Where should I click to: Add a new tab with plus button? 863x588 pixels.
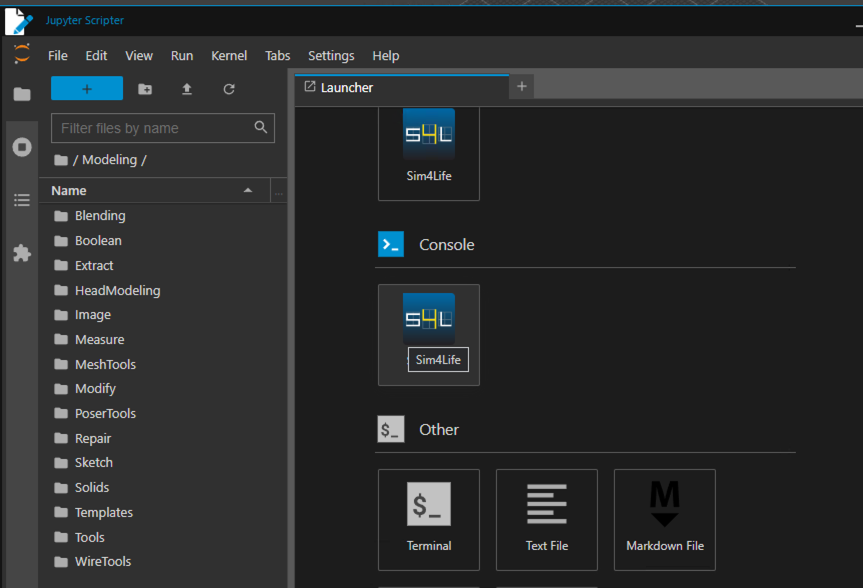coord(522,86)
